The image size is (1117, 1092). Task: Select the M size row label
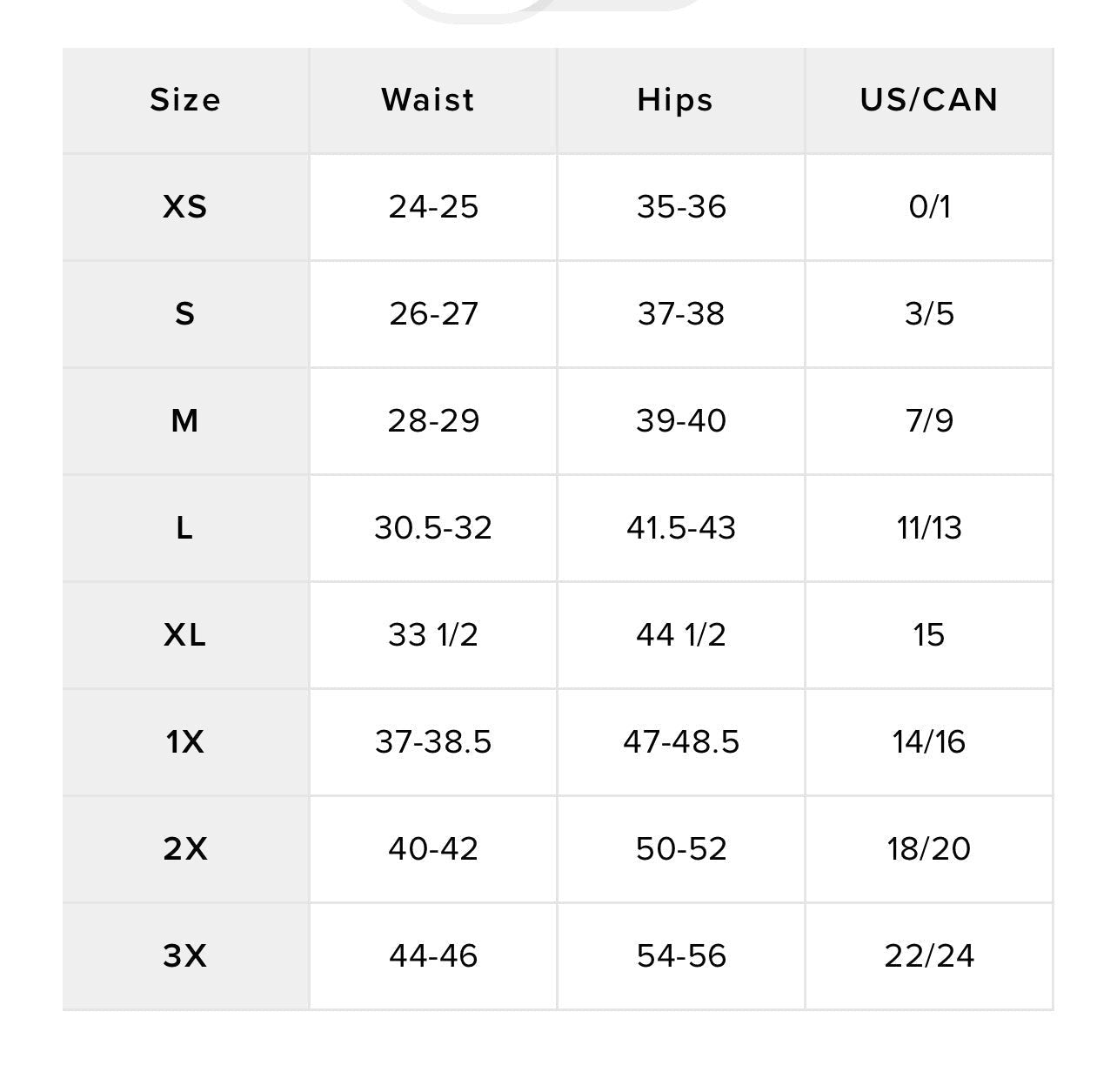[x=185, y=421]
